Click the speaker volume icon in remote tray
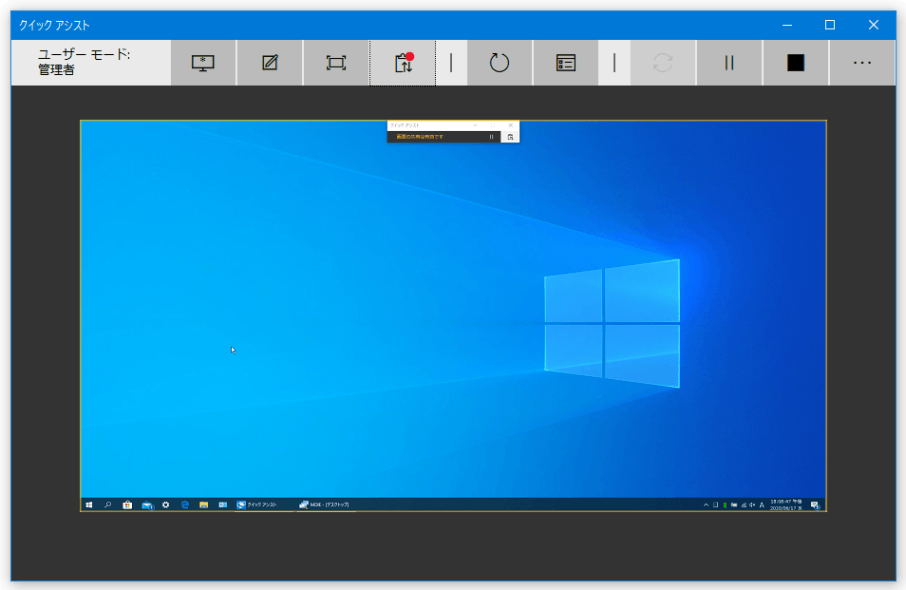906x590 pixels. 752,505
